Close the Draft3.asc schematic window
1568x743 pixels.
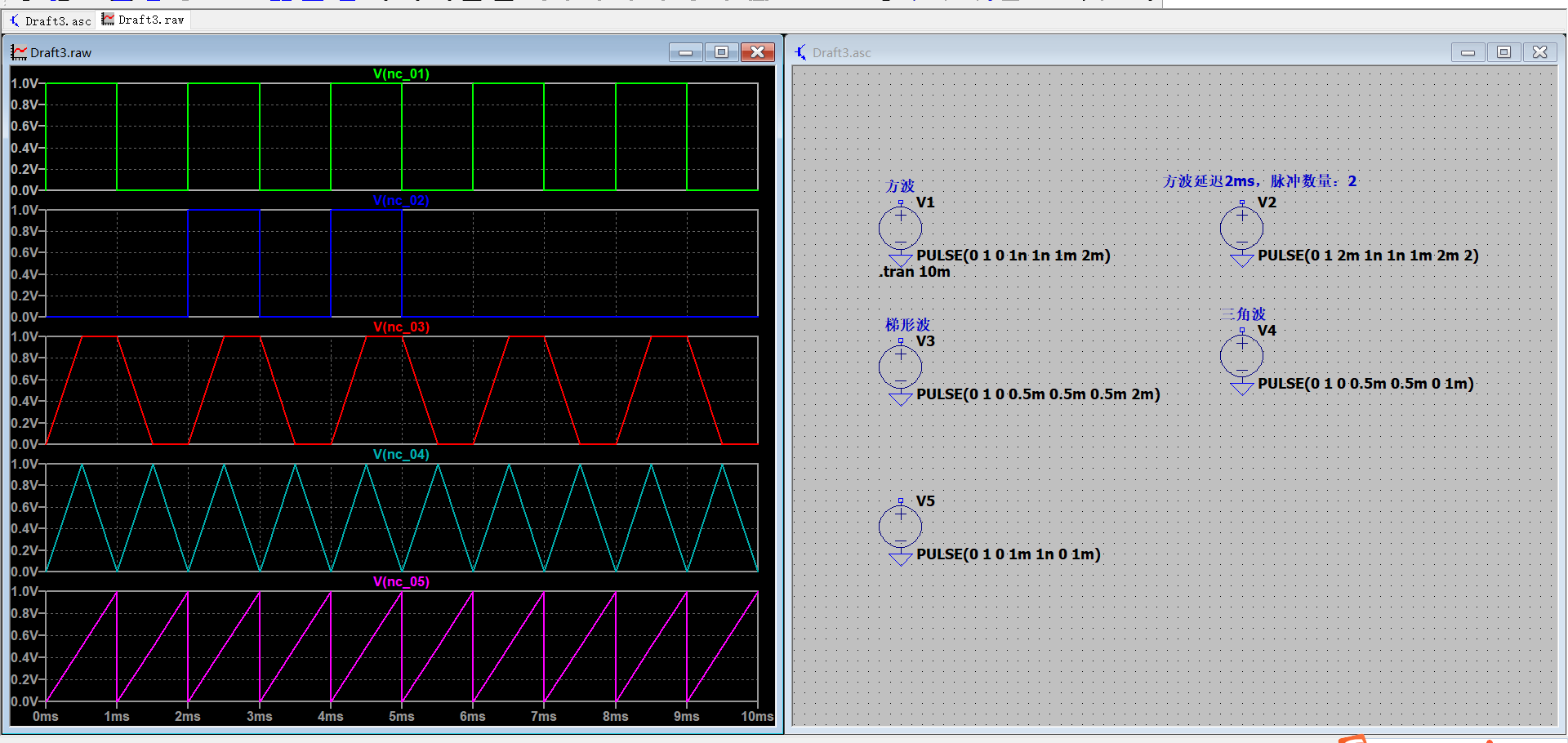click(1539, 52)
